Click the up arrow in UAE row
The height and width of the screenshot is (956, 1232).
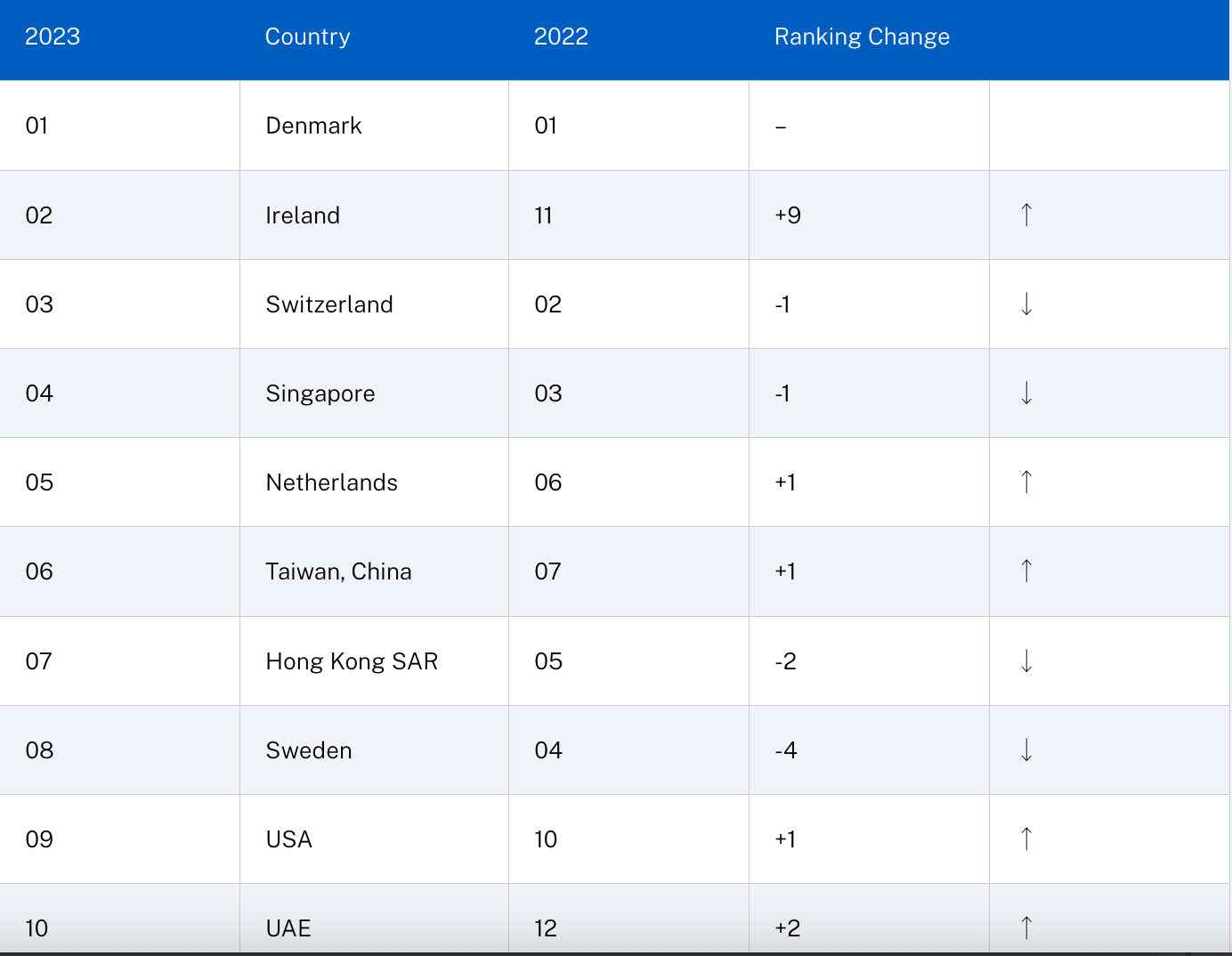coord(1026,928)
